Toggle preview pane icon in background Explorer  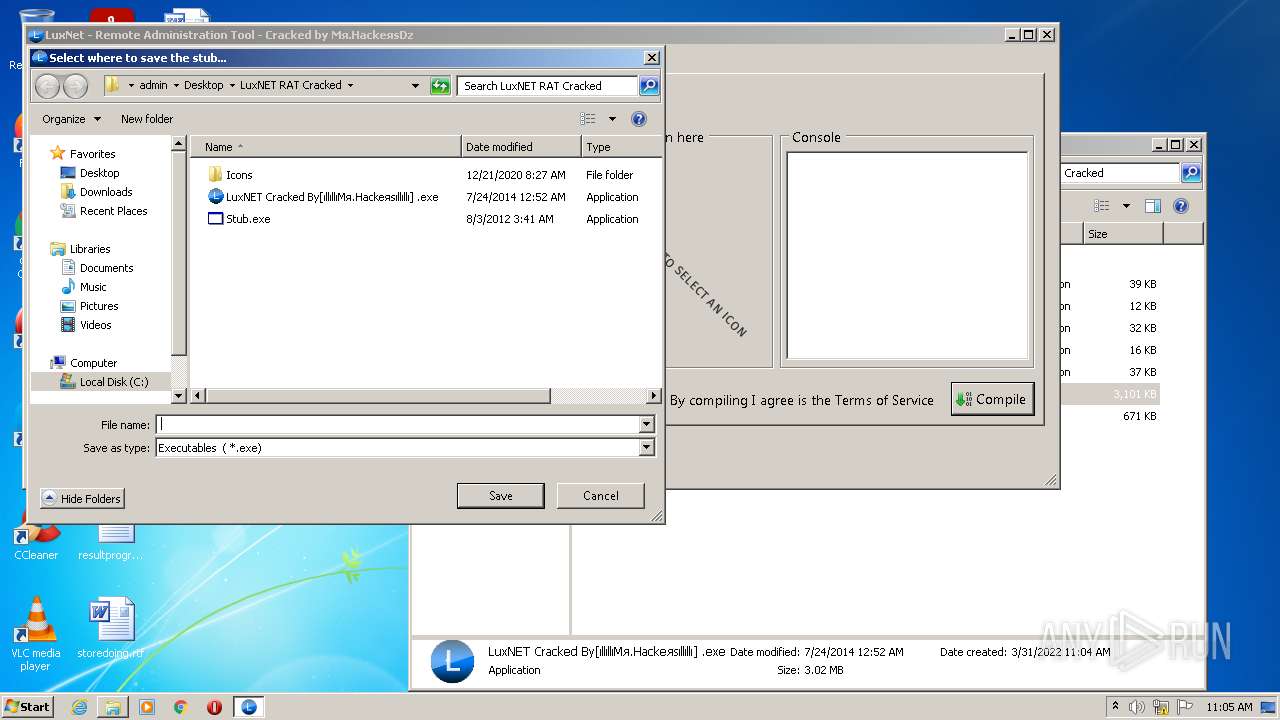(1152, 206)
